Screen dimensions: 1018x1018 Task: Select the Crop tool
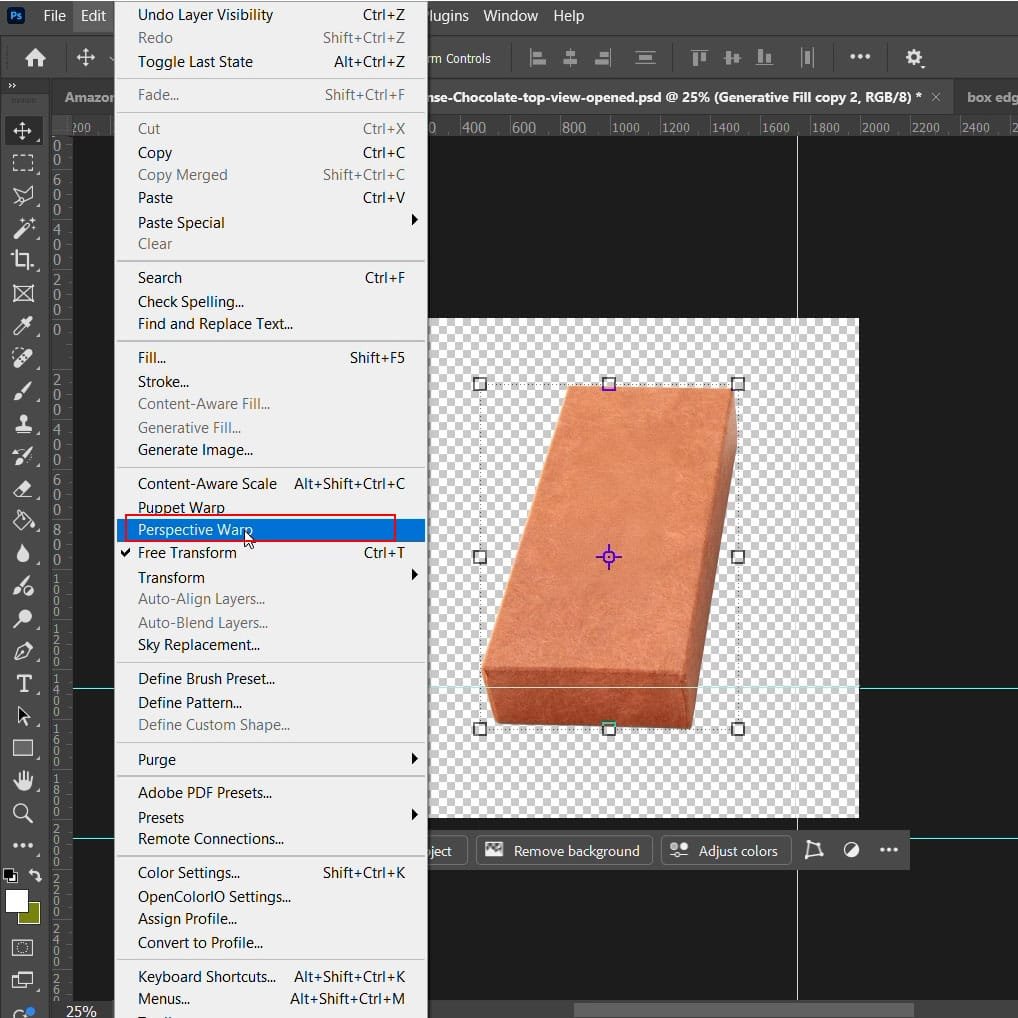click(x=23, y=260)
